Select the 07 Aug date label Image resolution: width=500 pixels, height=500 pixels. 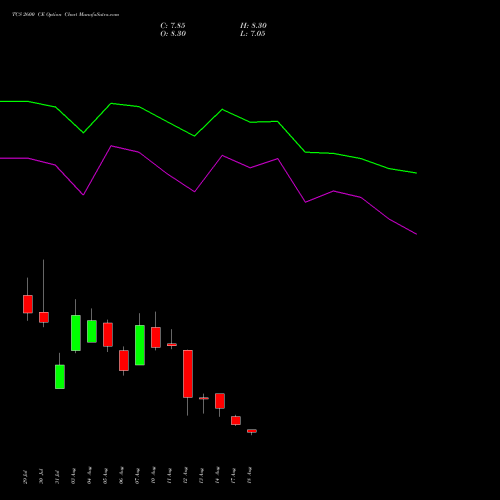pos(138,476)
